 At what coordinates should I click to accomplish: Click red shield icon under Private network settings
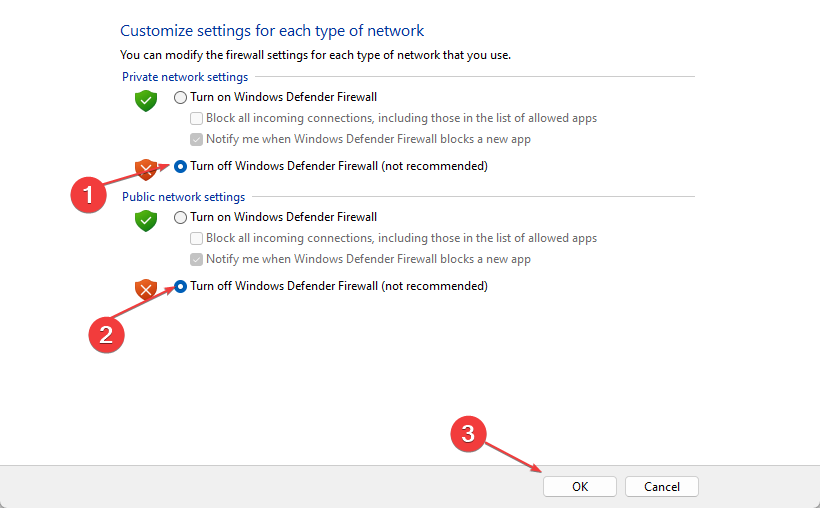coord(147,168)
